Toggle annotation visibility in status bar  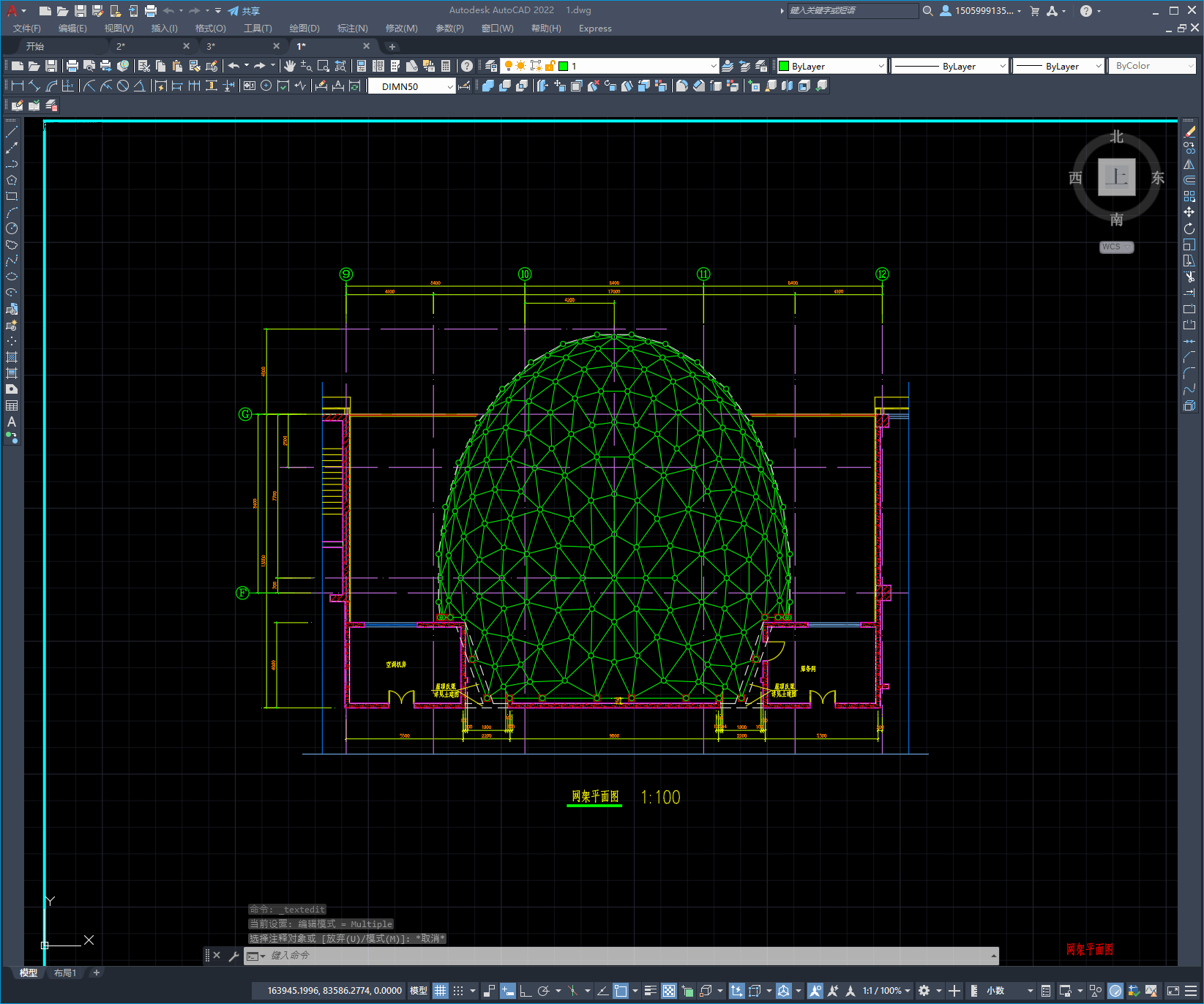[x=815, y=991]
